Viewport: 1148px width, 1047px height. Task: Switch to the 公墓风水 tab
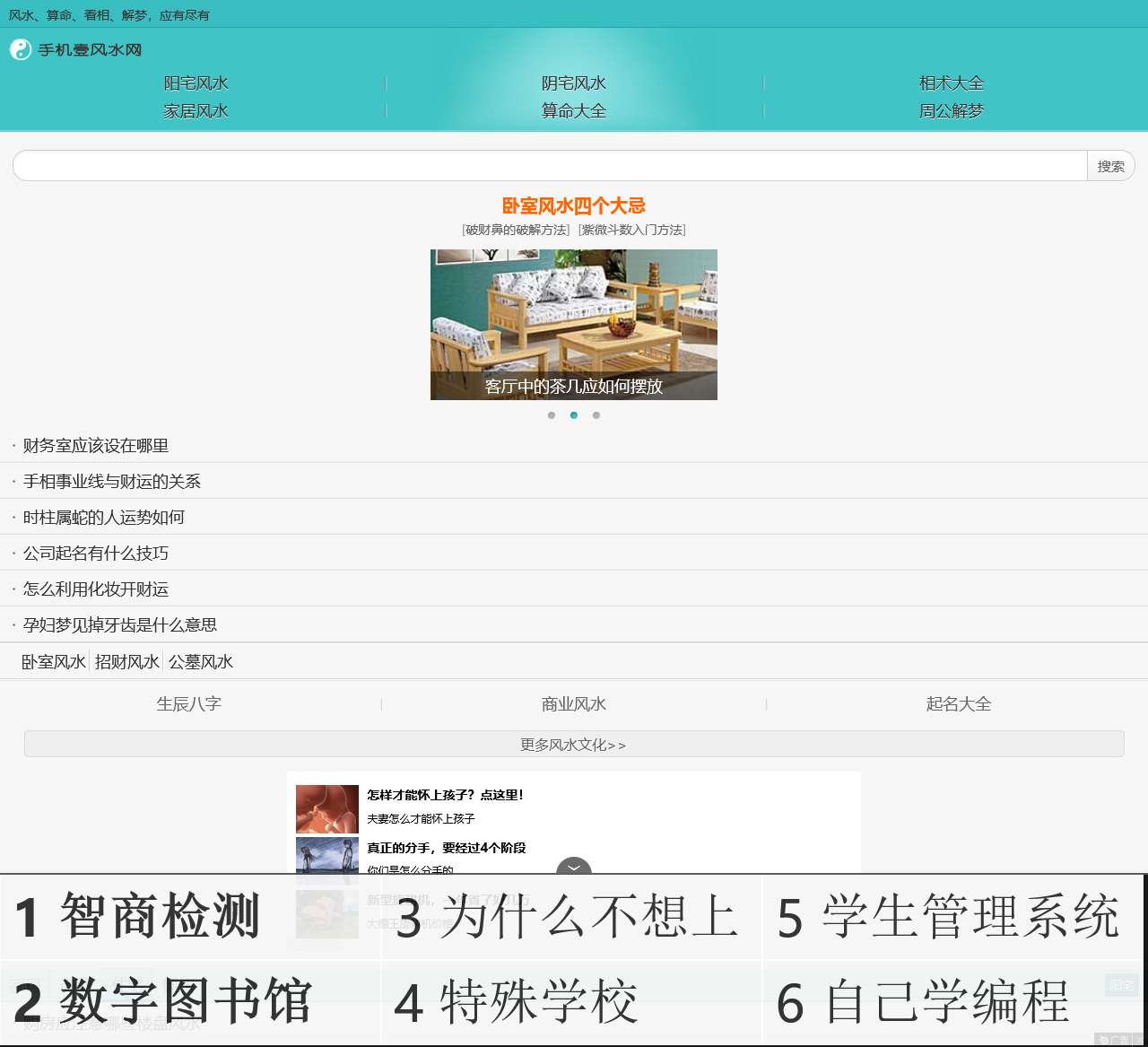(x=201, y=662)
